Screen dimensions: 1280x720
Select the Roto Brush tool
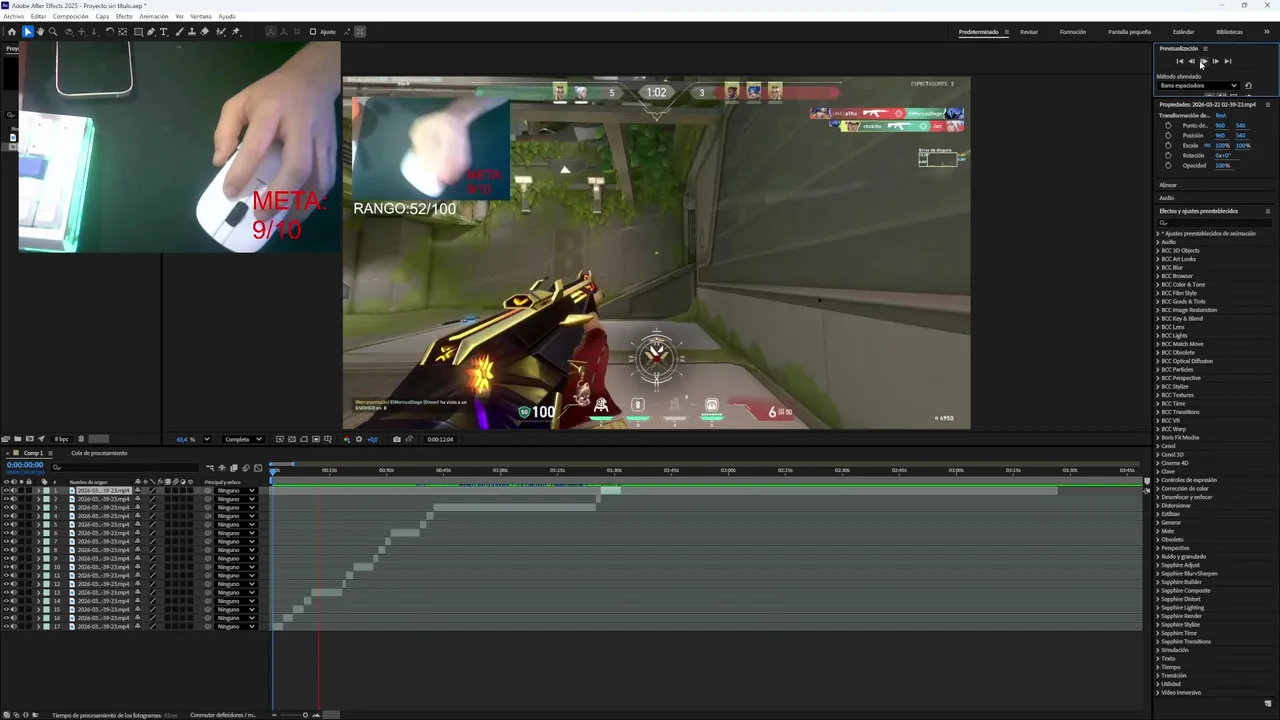coord(220,32)
